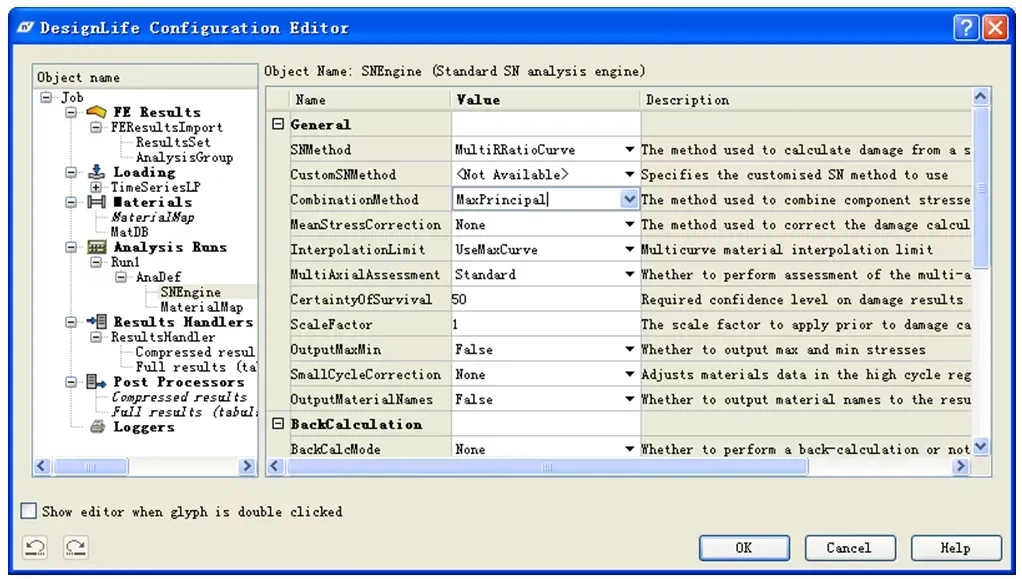Screen dimensions: 1022x579
Task: Select the ResultsSet tree item
Action: pos(173,142)
